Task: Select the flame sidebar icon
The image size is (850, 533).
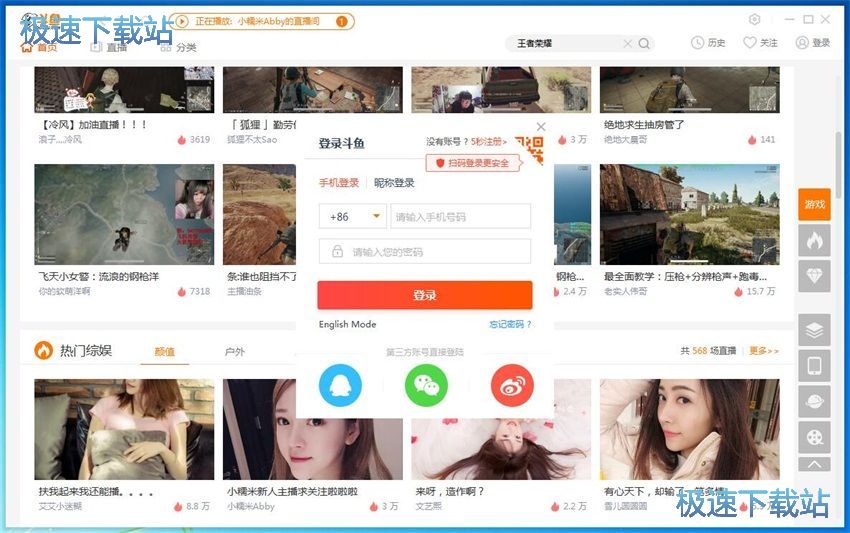Action: [814, 240]
